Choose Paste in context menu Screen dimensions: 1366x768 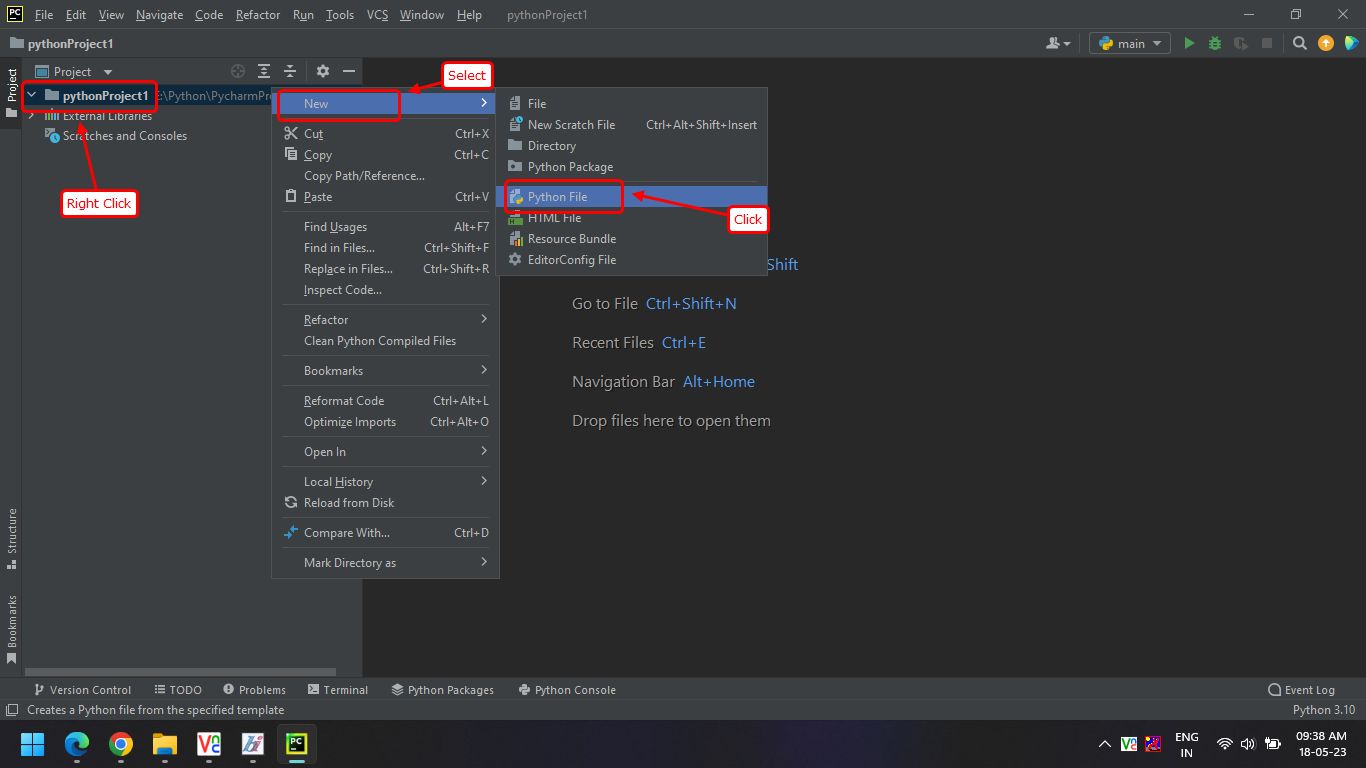pyautogui.click(x=385, y=197)
